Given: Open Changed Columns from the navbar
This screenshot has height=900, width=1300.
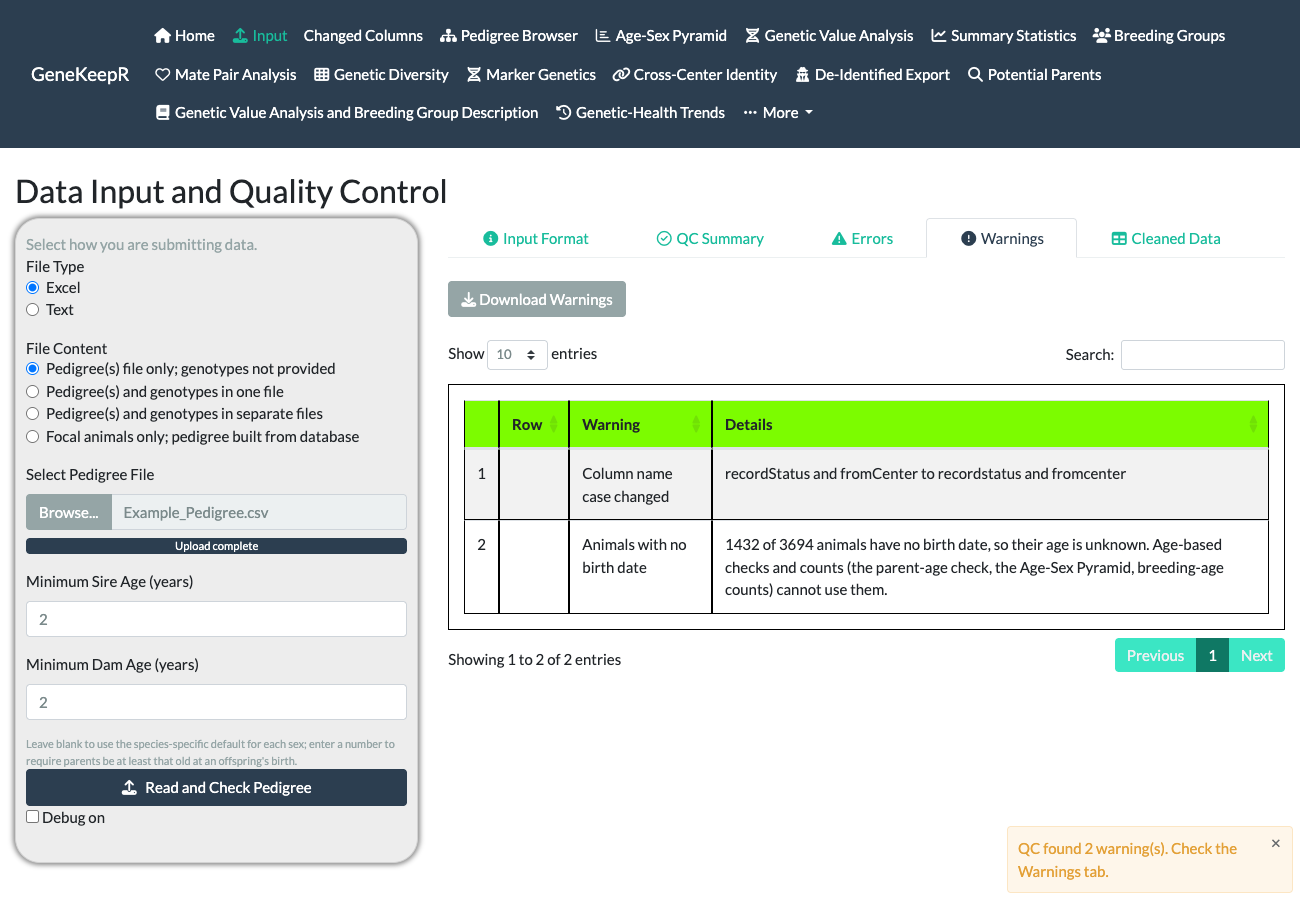Looking at the screenshot, I should click(363, 35).
